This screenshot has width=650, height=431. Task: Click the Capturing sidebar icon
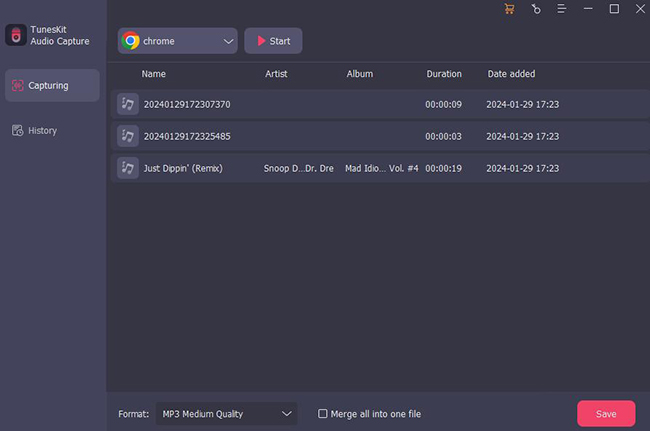[17, 85]
